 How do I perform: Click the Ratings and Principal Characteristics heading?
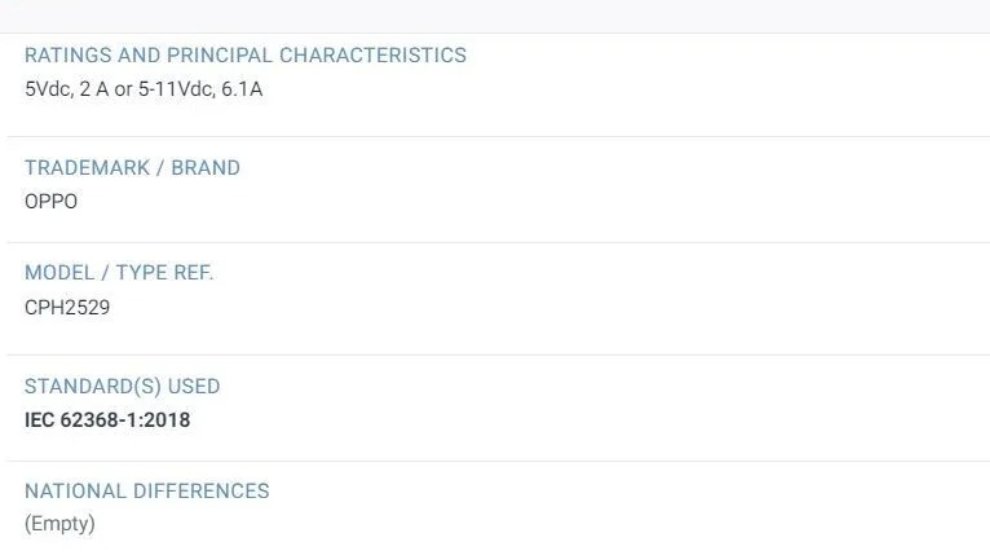[x=245, y=55]
